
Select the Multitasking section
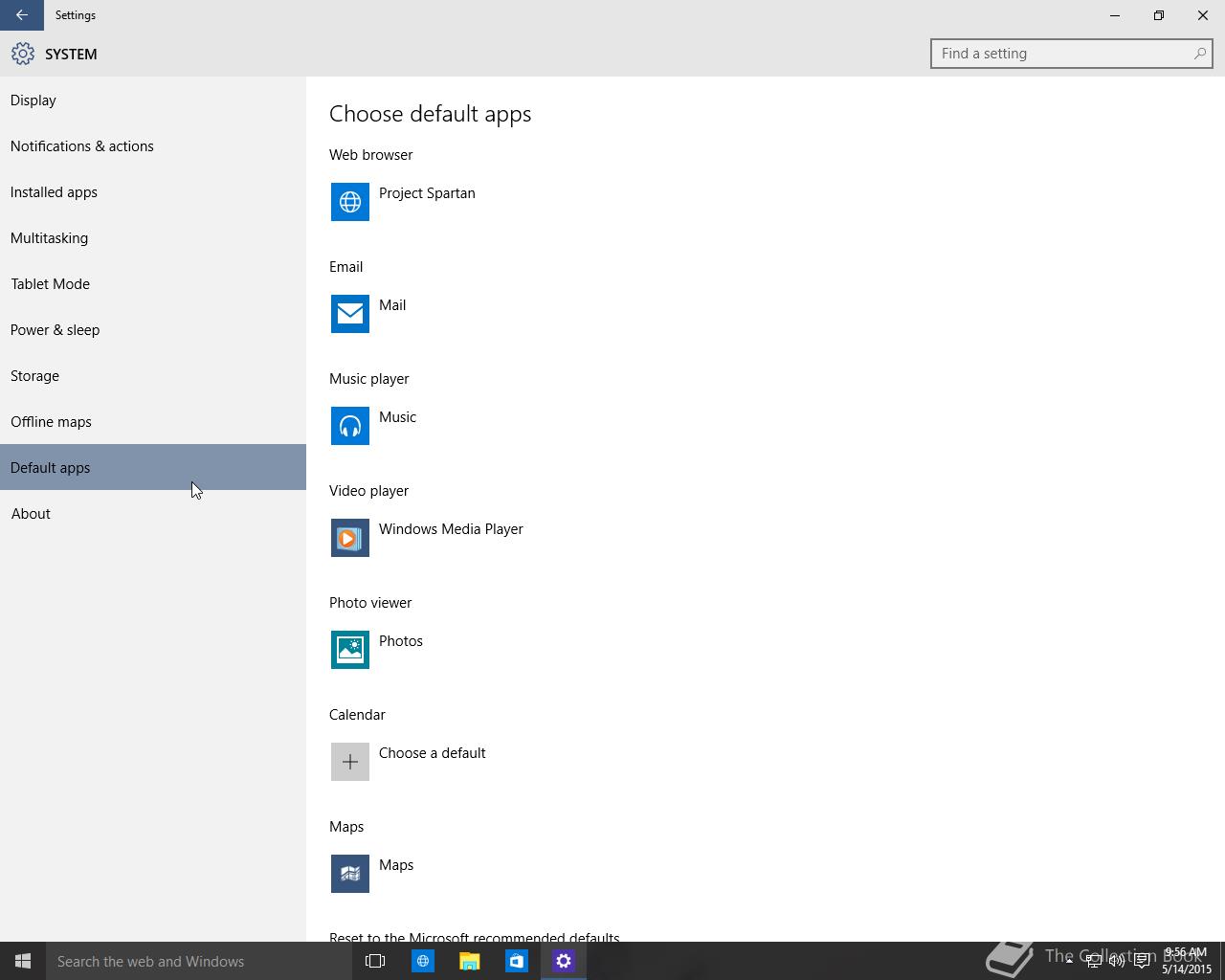153,238
